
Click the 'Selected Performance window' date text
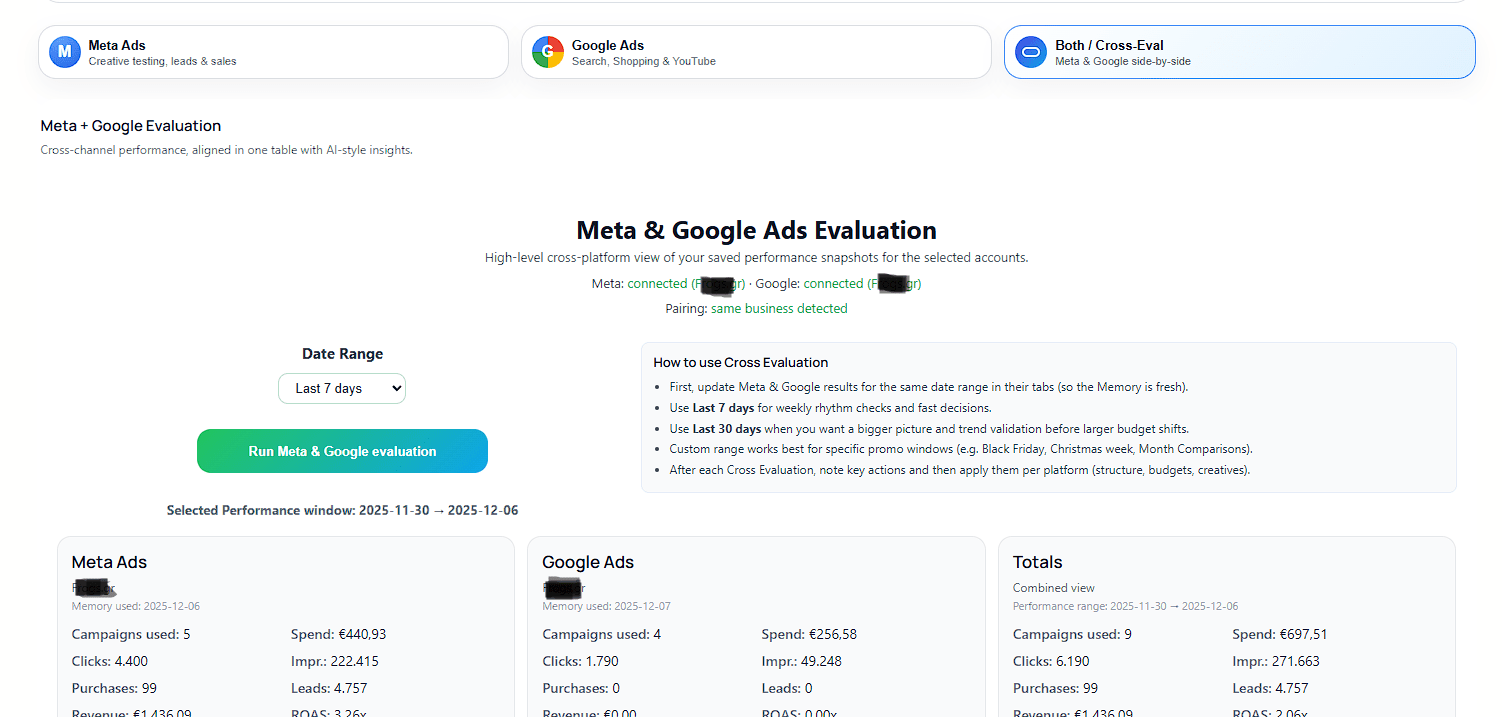pos(342,511)
